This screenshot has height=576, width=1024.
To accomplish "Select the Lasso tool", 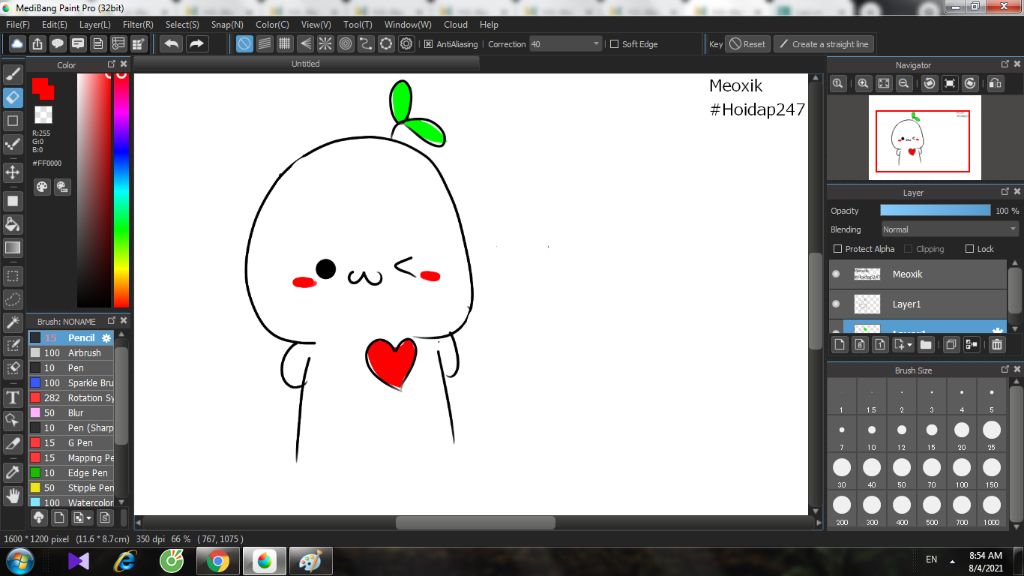I will (12, 299).
